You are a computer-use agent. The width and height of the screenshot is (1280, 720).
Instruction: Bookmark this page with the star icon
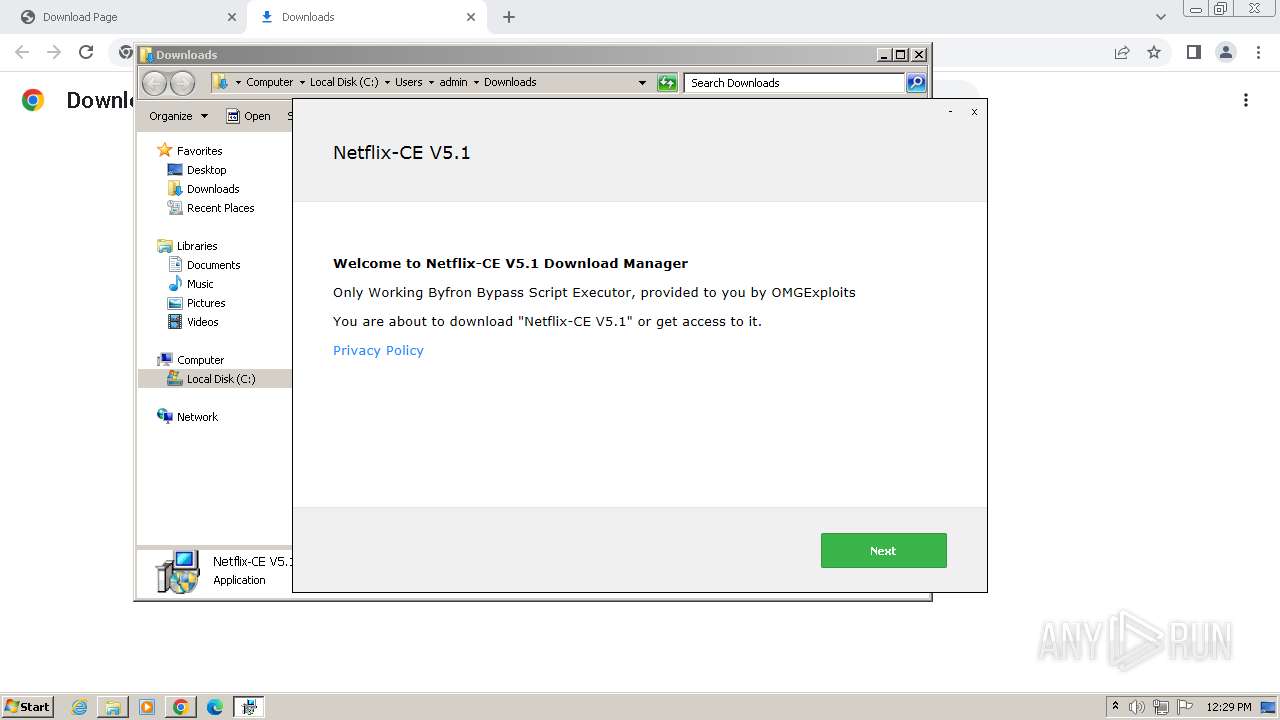pyautogui.click(x=1154, y=52)
